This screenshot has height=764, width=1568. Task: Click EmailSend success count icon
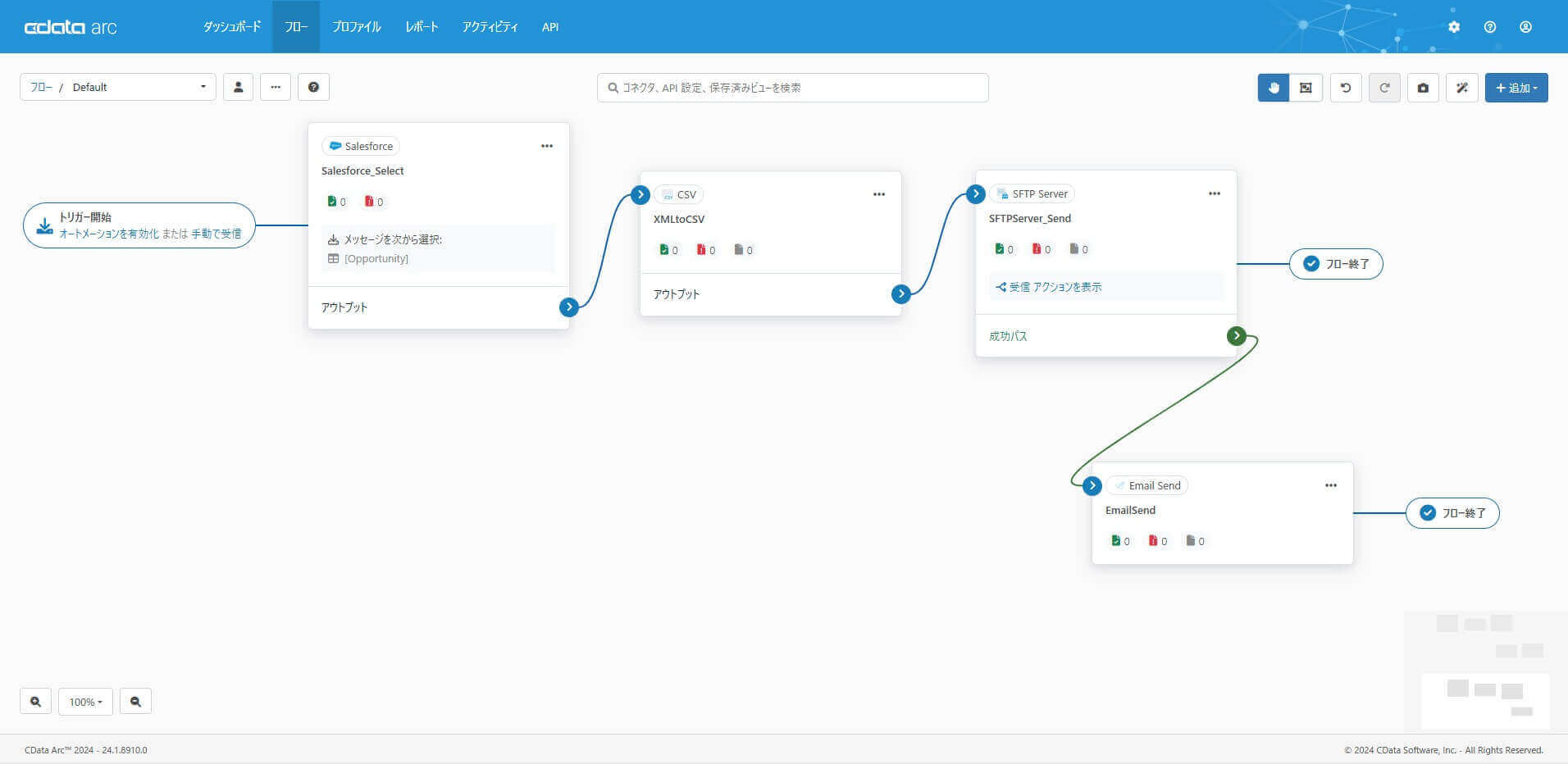click(1116, 540)
